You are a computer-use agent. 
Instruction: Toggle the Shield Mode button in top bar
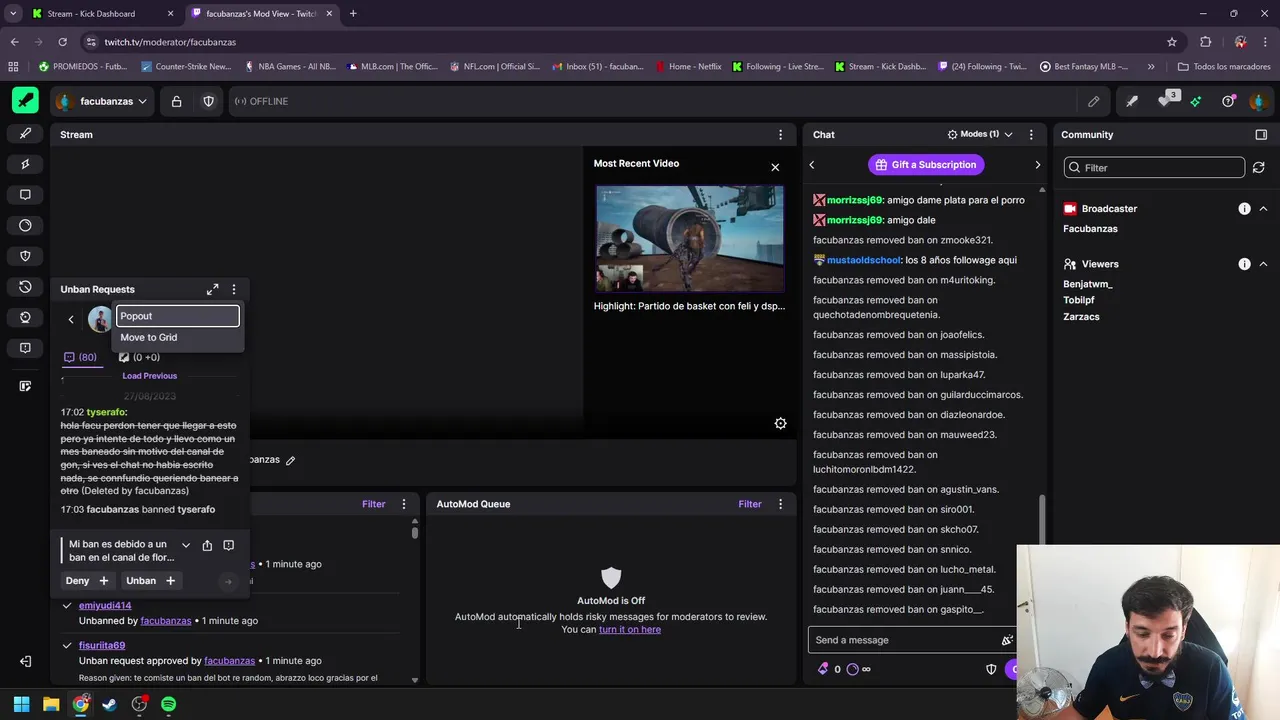coord(208,101)
